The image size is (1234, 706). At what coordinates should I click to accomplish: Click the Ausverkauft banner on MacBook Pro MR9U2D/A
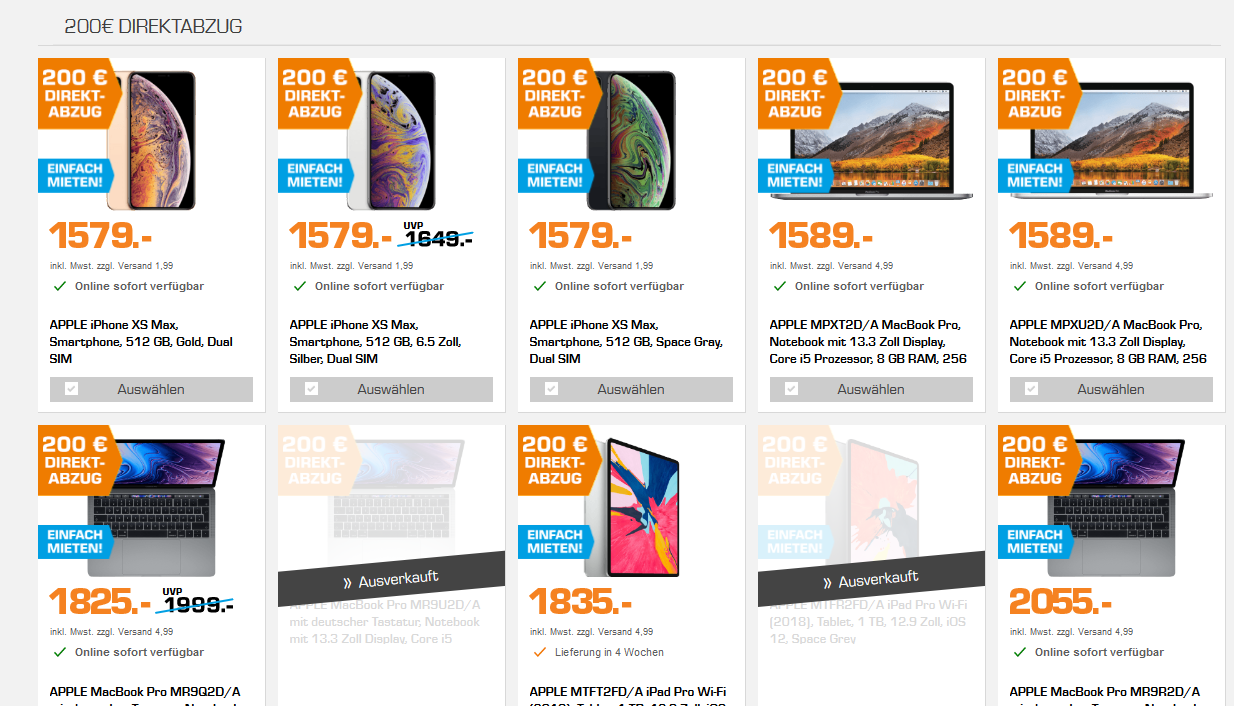391,579
